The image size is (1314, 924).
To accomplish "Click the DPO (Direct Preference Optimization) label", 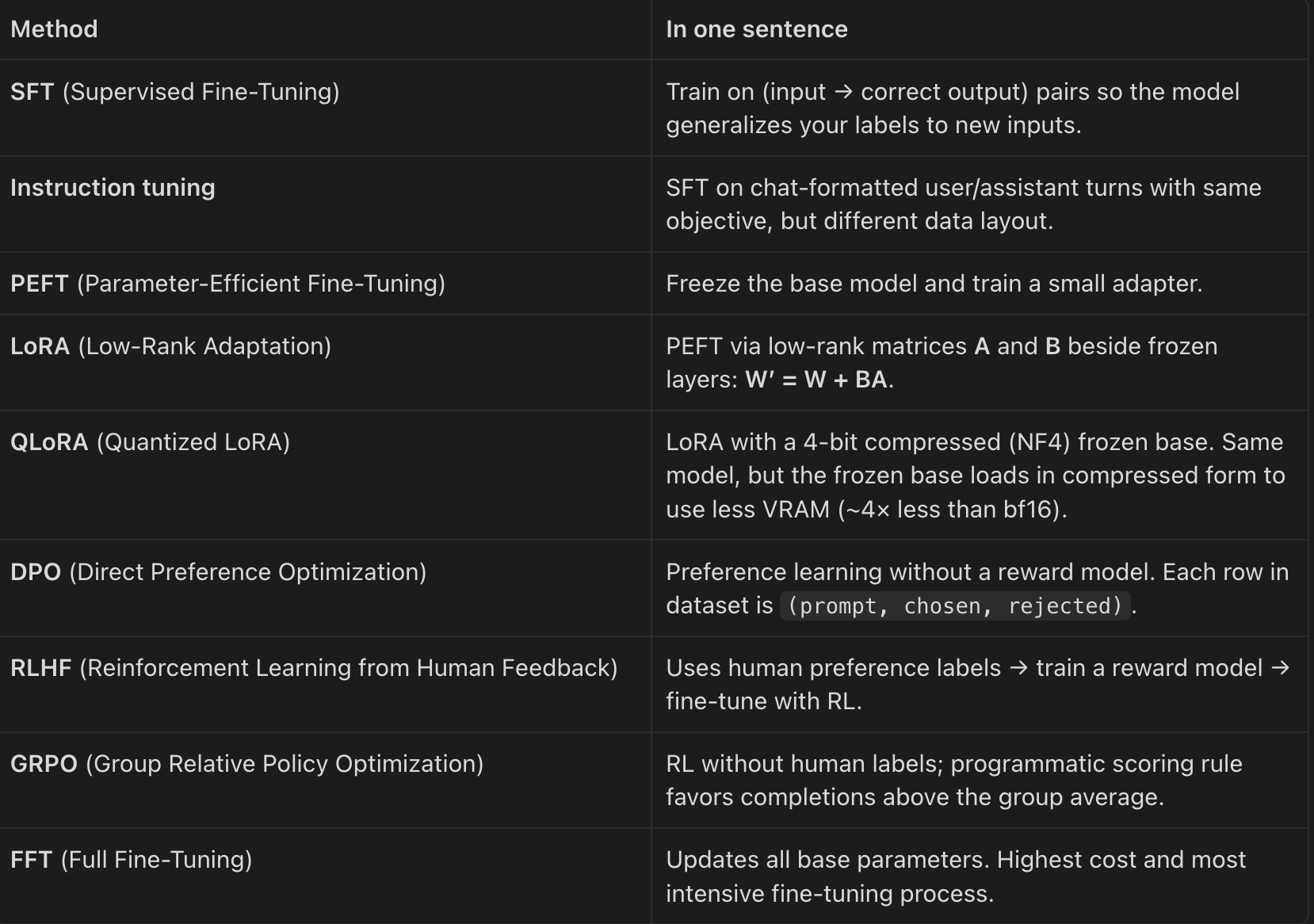I will tap(219, 572).
